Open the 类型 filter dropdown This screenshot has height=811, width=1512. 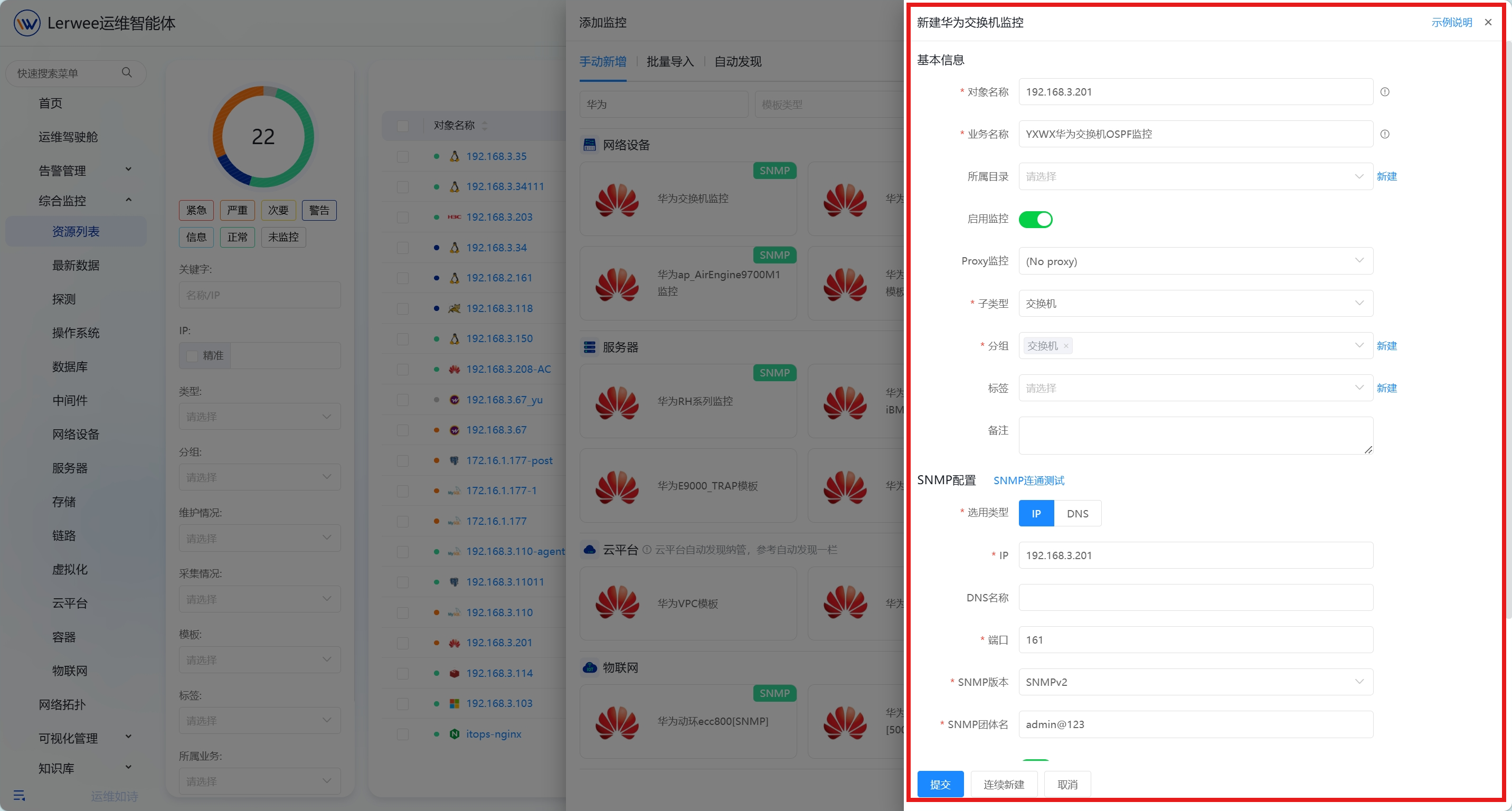tap(259, 417)
